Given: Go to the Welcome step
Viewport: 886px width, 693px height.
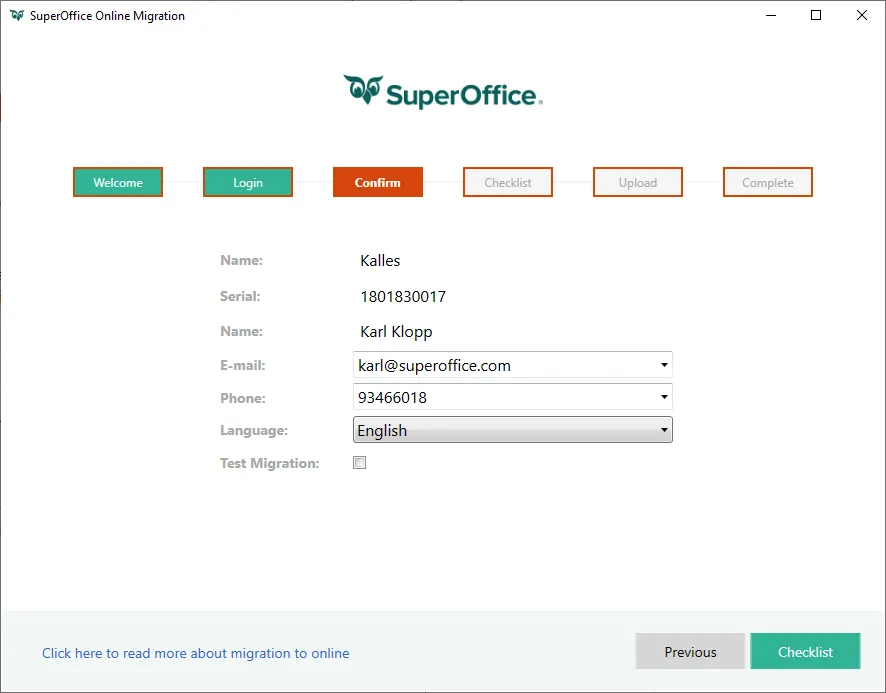Looking at the screenshot, I should pos(118,182).
